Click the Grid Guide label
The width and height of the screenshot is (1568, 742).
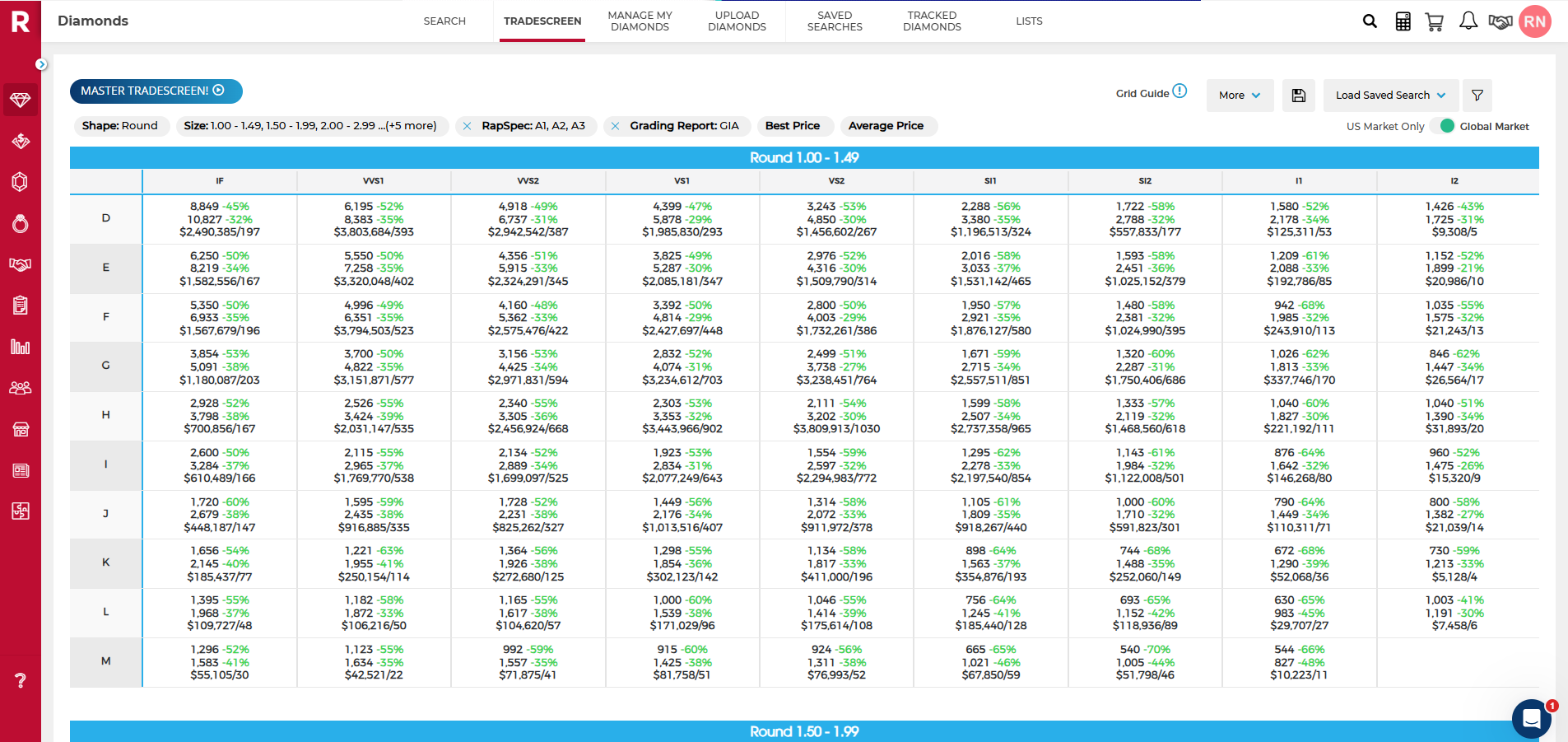click(1142, 94)
